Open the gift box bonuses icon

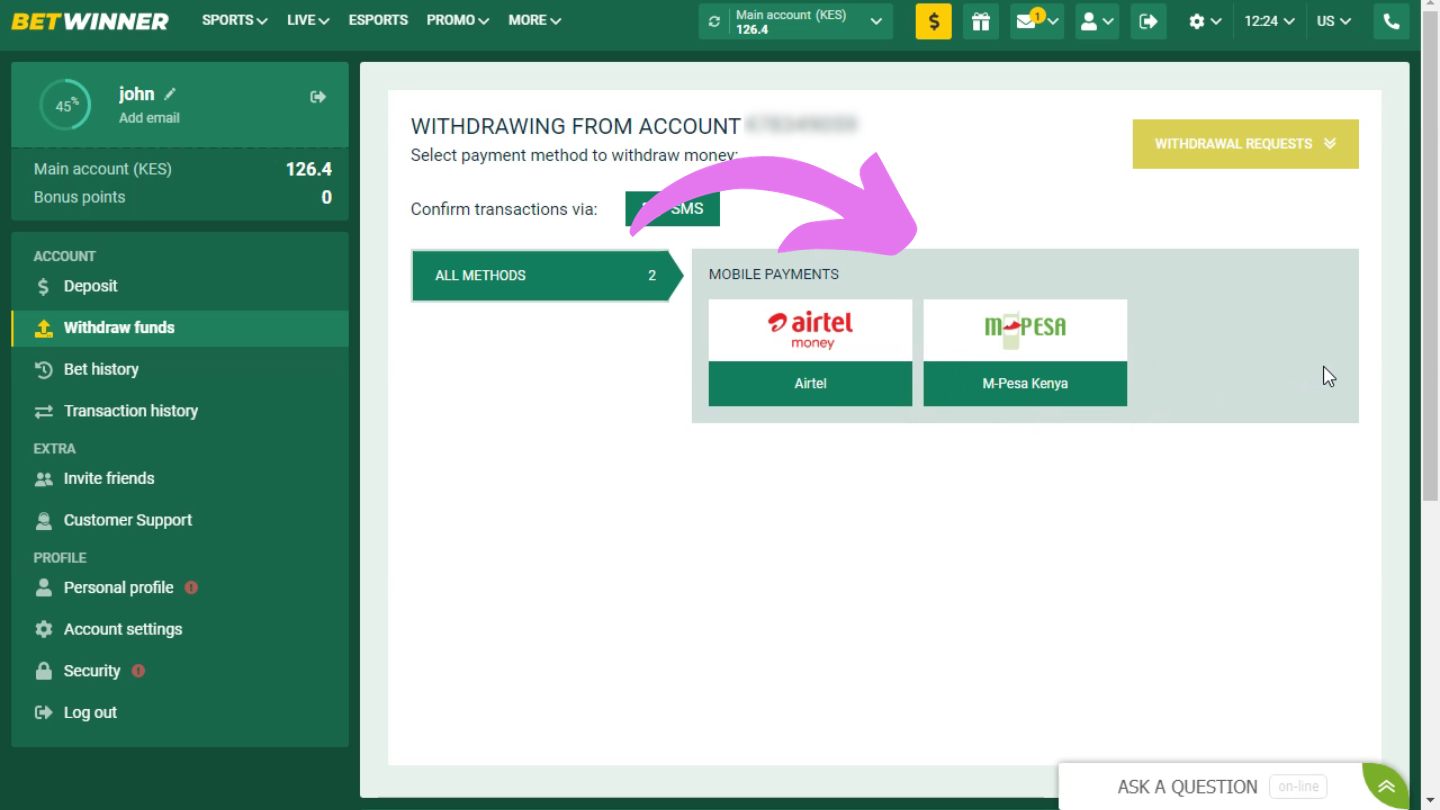[x=981, y=21]
